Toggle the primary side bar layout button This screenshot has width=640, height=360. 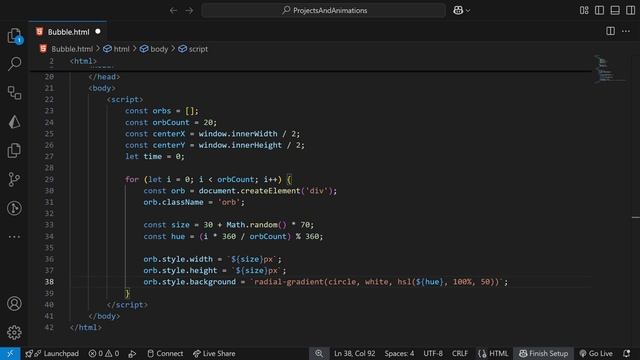(599, 10)
